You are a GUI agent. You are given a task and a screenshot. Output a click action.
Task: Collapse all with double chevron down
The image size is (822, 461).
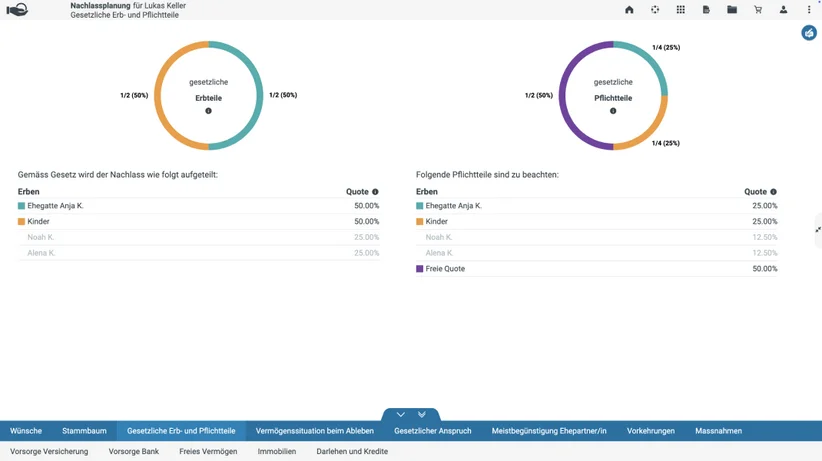click(x=421, y=414)
